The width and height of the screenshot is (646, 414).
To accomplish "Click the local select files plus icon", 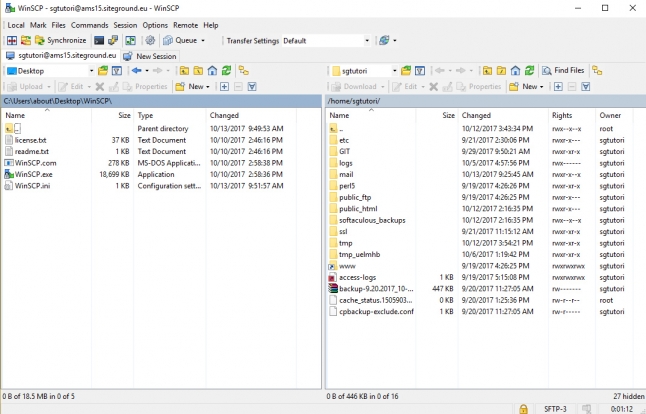I will pyautogui.click(x=224, y=87).
